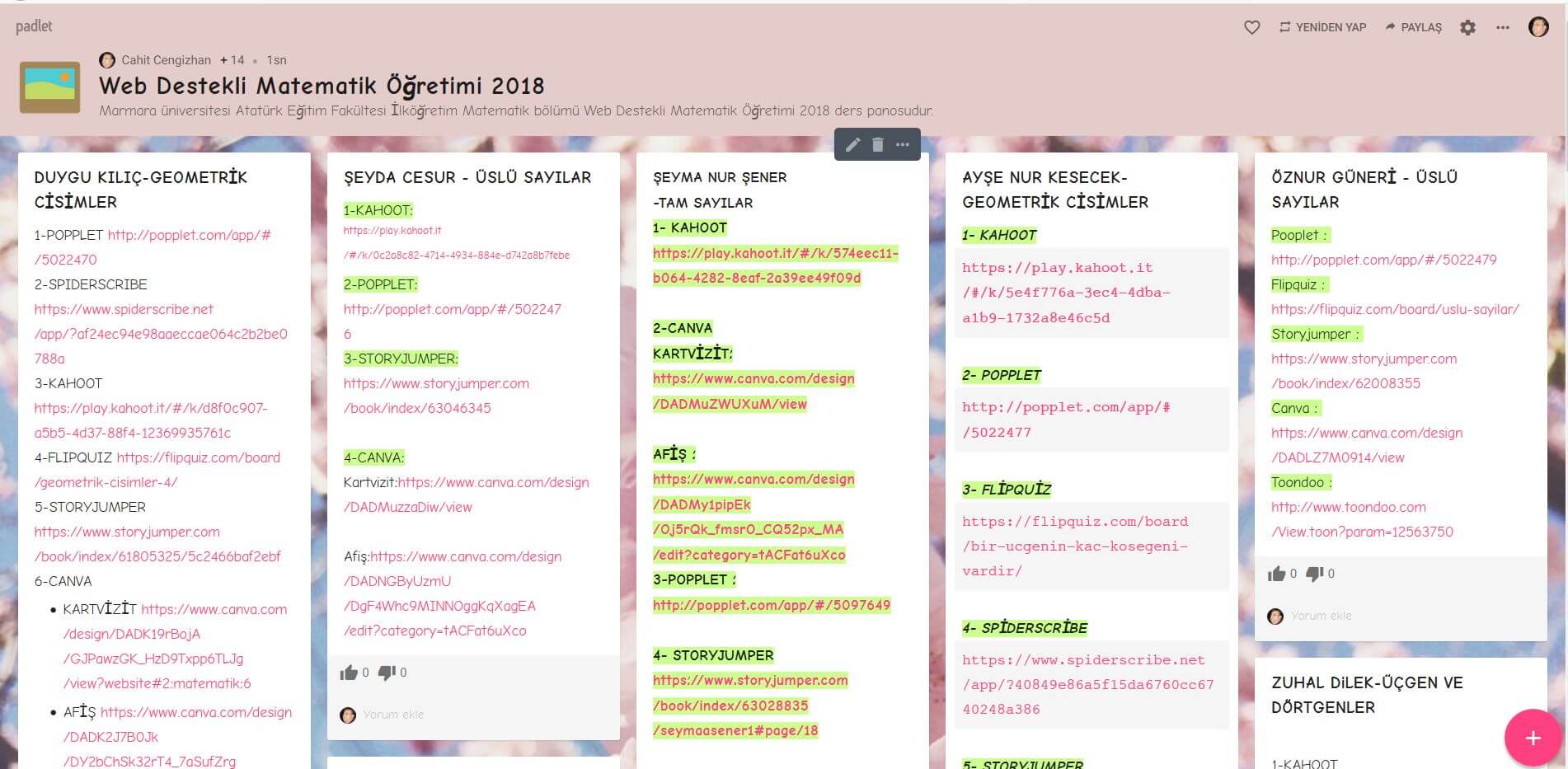This screenshot has height=769, width=1568.
Task: Open Duygu Kılıç's popplet link
Action: tap(153, 247)
